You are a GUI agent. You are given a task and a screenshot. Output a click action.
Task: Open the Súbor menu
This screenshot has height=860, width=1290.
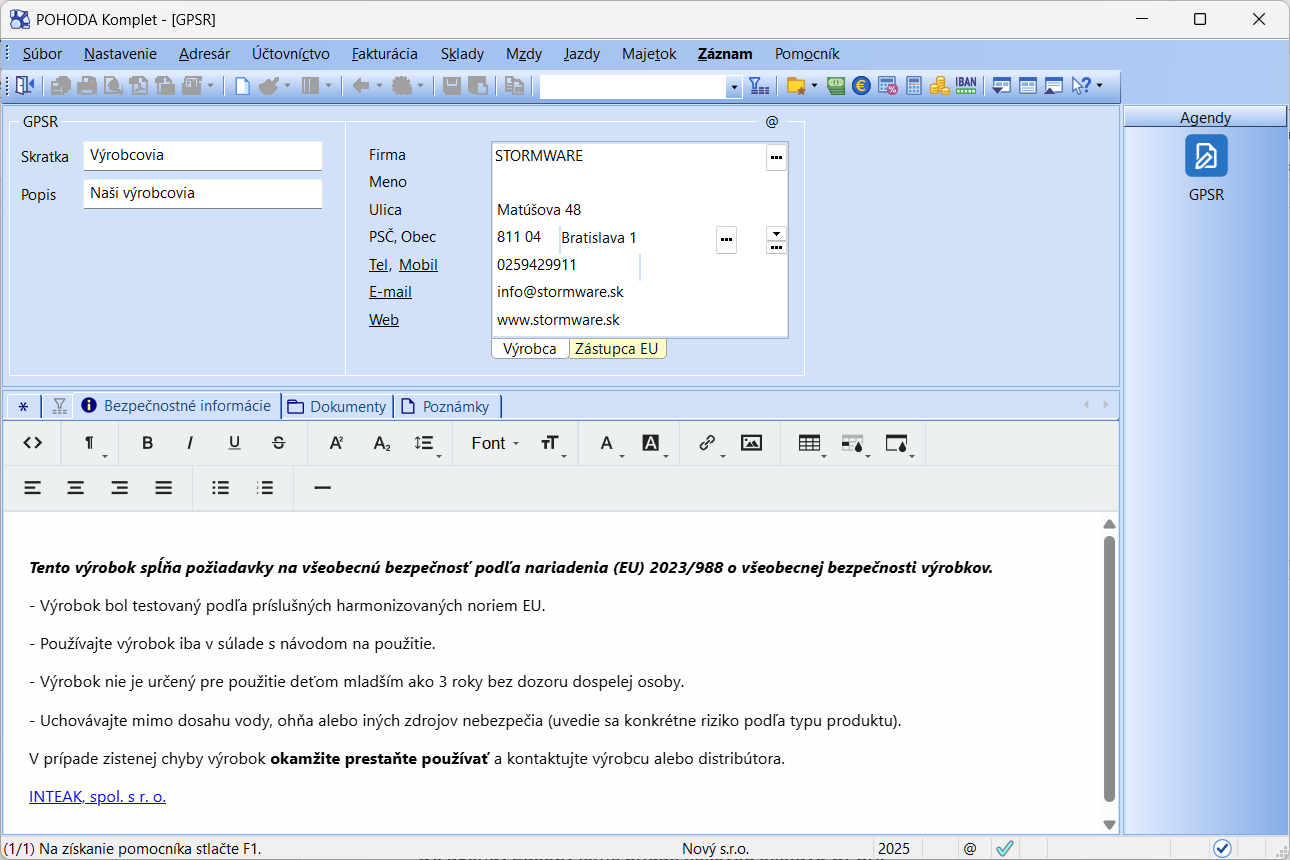pos(42,54)
